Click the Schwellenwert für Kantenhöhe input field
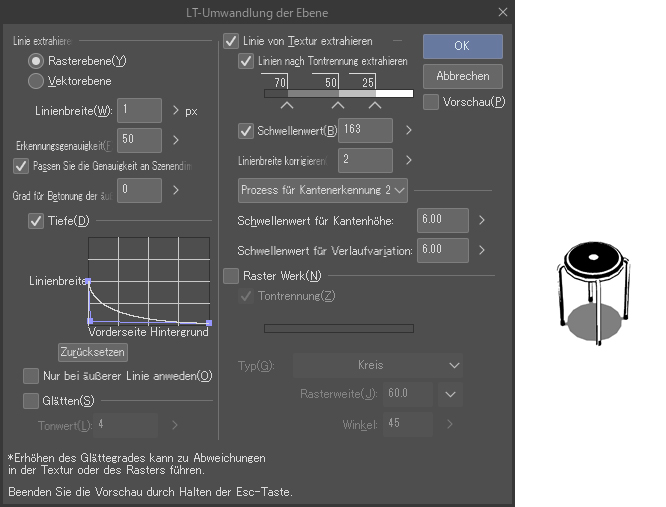This screenshot has width=666, height=507. [x=443, y=220]
